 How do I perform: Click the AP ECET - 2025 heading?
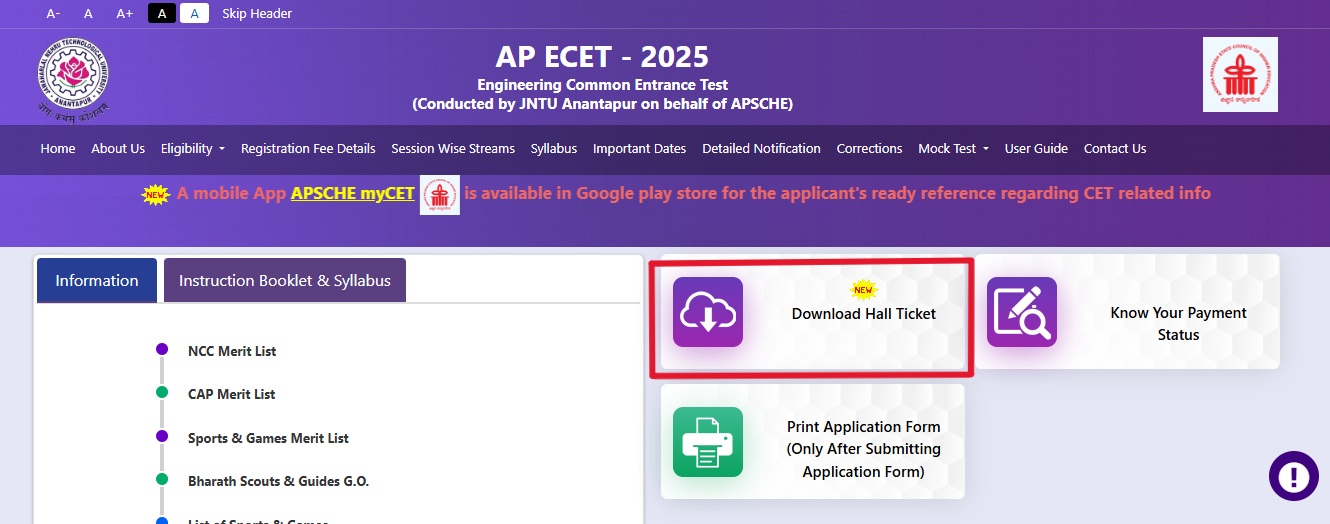602,56
